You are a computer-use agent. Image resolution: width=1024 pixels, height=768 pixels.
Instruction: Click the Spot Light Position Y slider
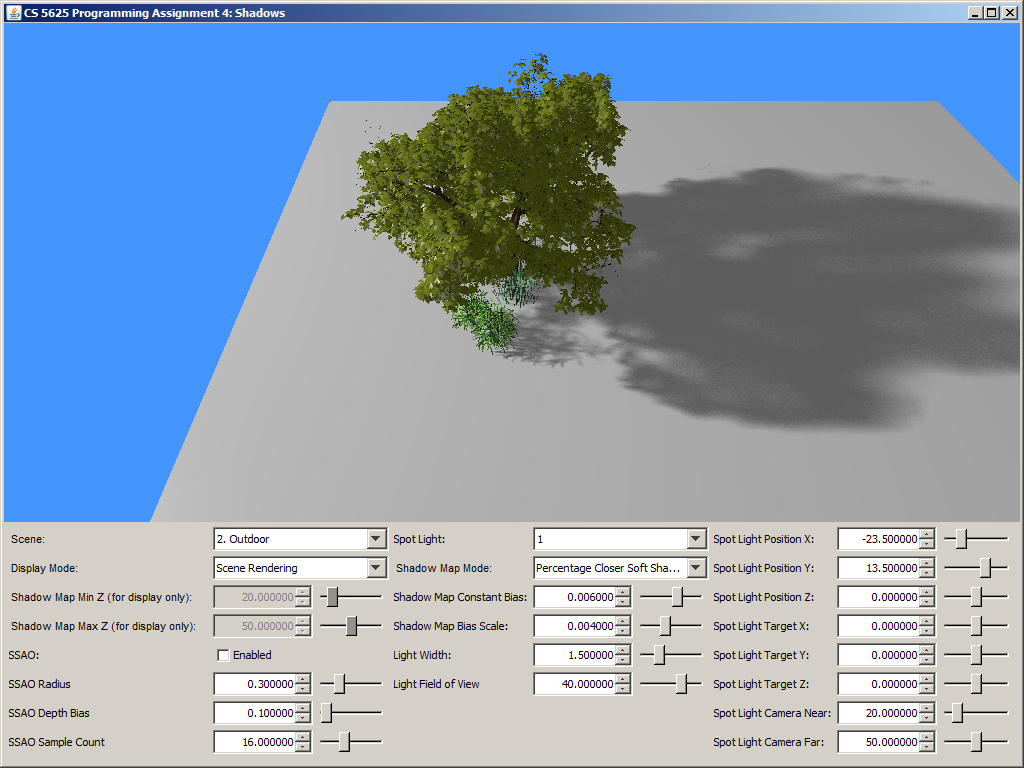(x=985, y=568)
